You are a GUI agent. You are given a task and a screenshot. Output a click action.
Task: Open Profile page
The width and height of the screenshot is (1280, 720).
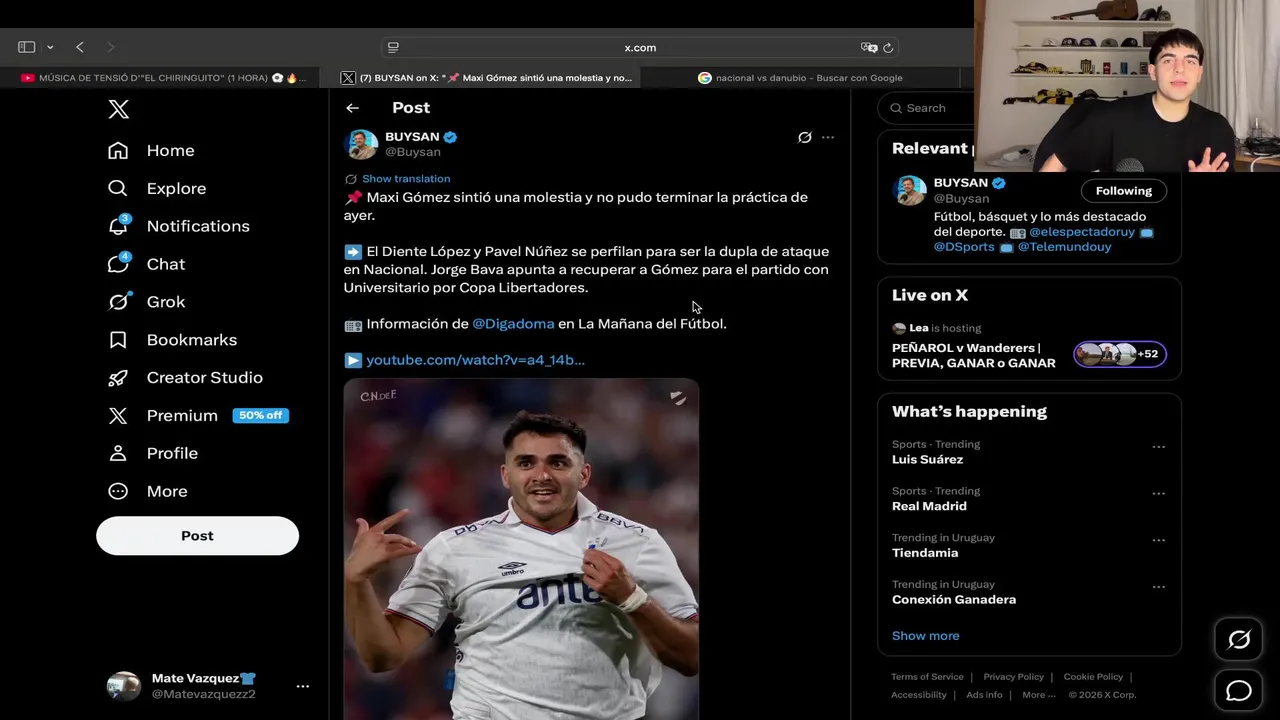(x=152, y=453)
